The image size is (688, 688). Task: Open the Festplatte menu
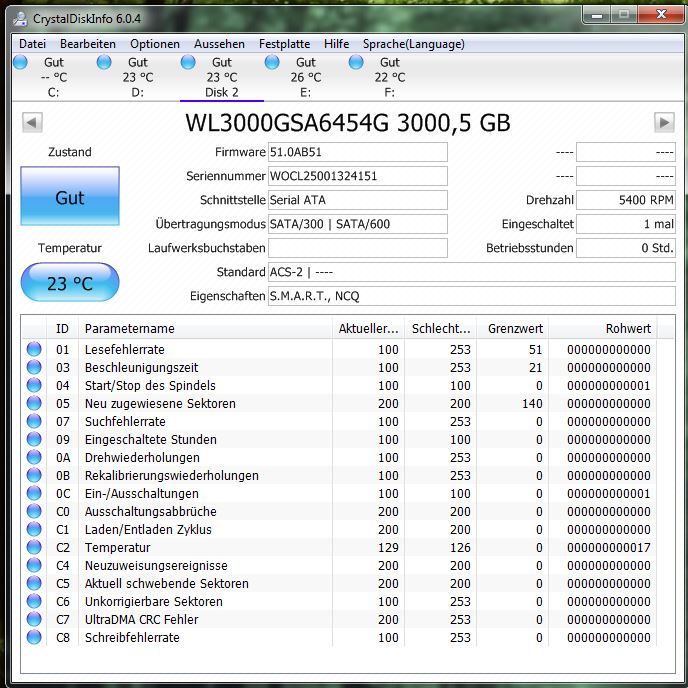tap(284, 44)
